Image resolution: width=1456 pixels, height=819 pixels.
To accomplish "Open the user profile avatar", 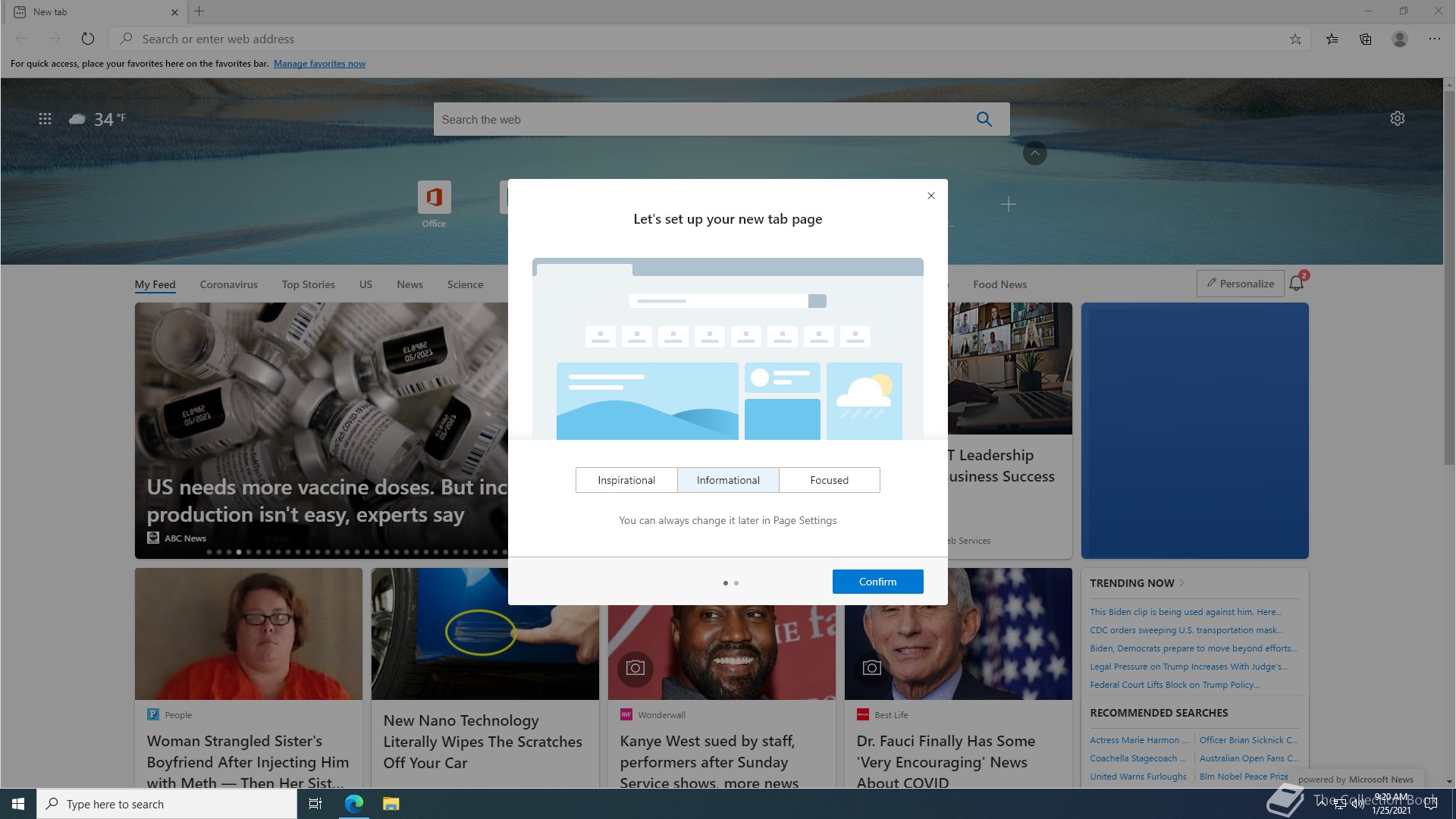I will click(x=1400, y=39).
